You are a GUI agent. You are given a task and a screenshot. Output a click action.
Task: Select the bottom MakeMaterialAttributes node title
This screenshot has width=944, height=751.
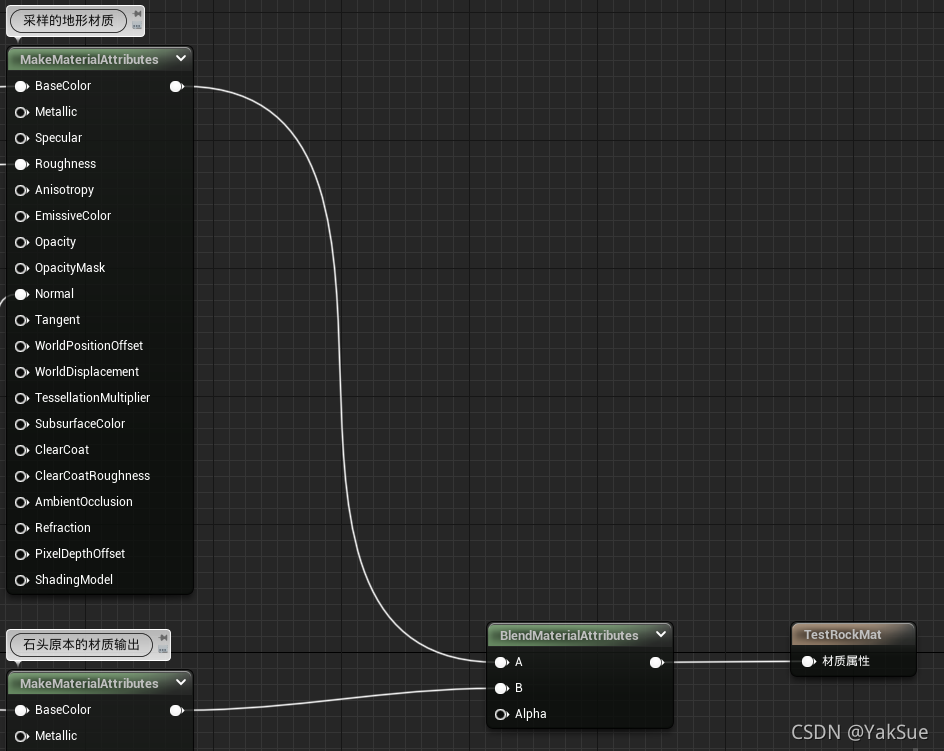[89, 683]
